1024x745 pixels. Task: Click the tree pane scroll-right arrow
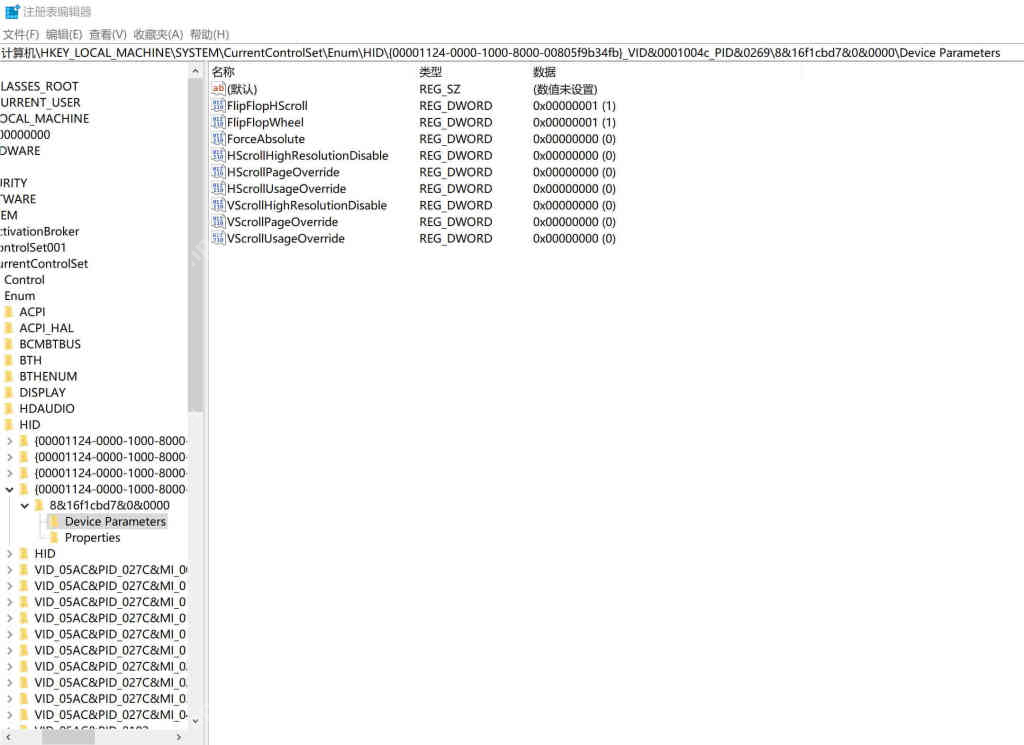(x=179, y=737)
